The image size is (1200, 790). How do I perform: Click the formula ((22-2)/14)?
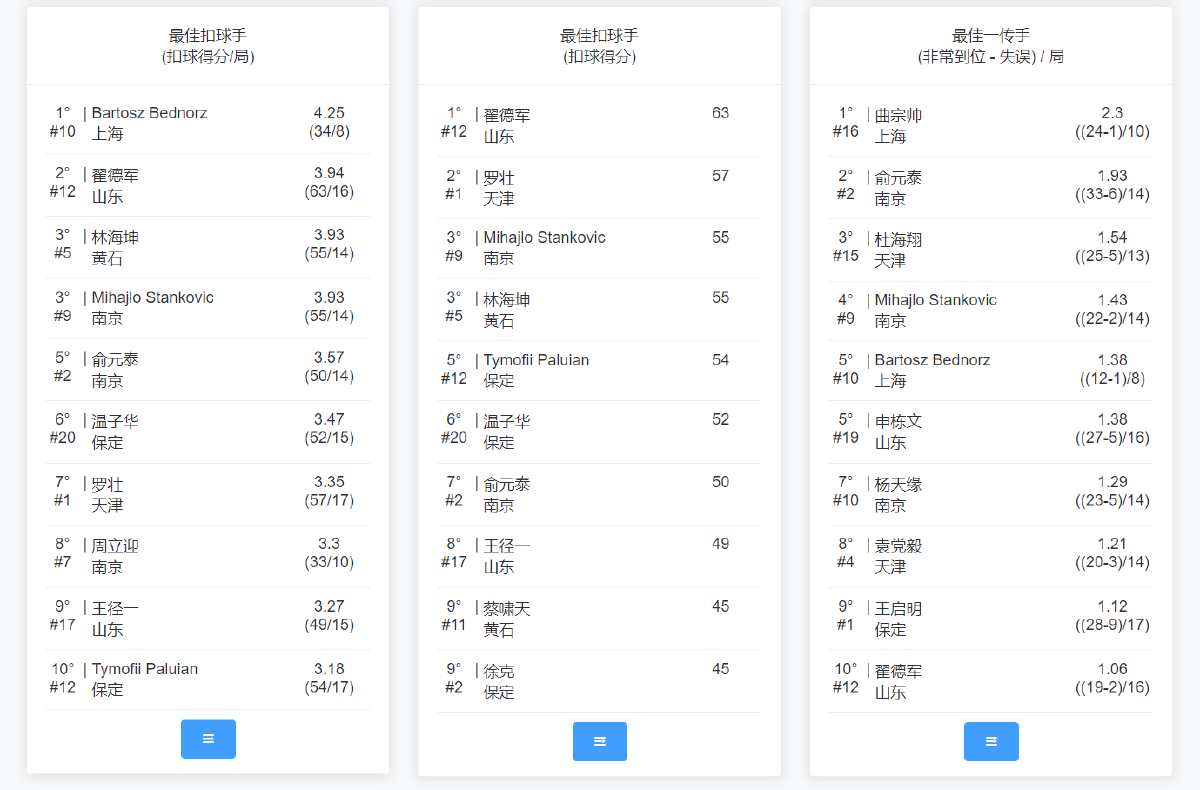point(1112,318)
